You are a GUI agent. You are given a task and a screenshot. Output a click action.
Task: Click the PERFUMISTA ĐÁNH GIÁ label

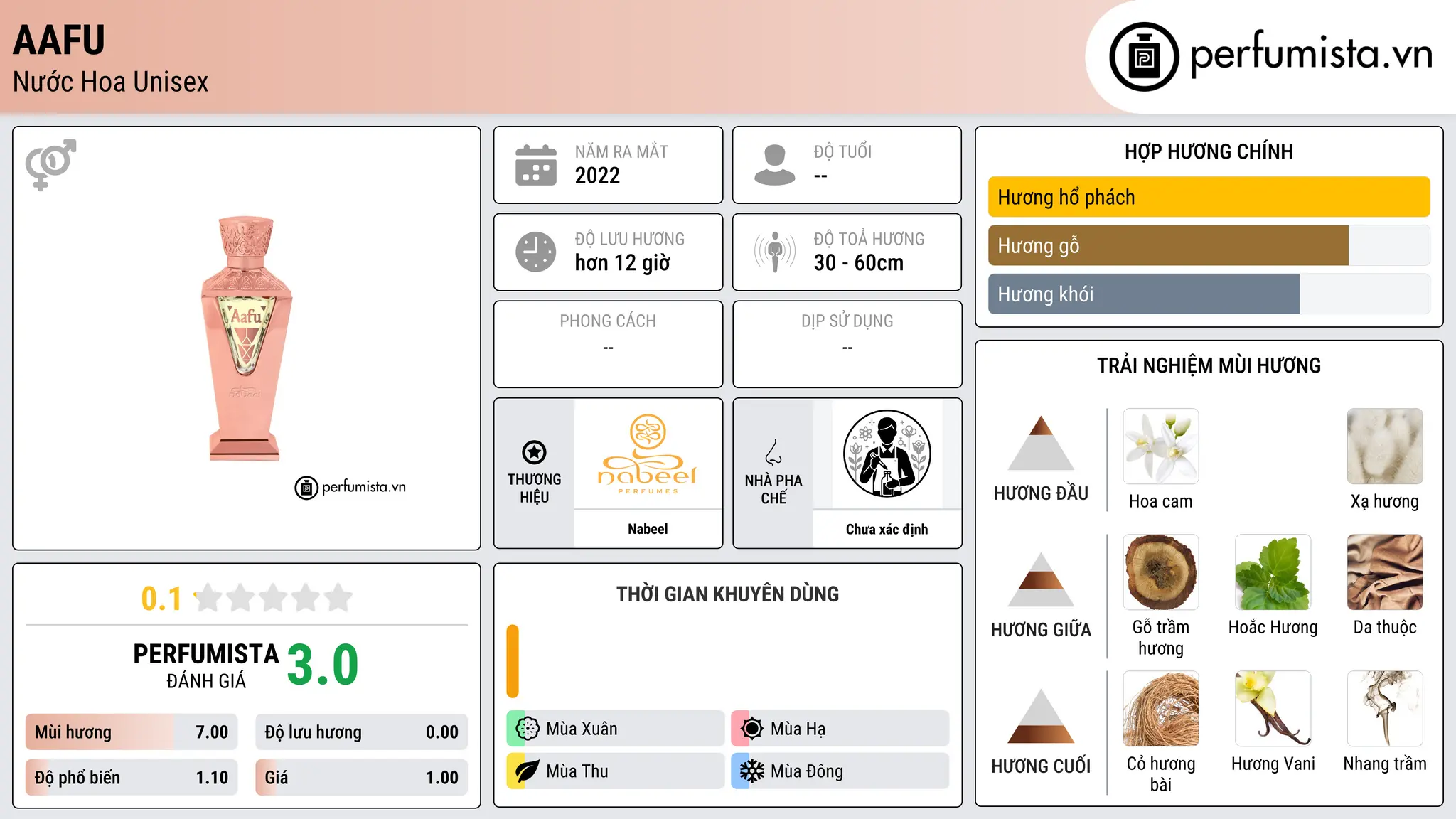pyautogui.click(x=206, y=665)
